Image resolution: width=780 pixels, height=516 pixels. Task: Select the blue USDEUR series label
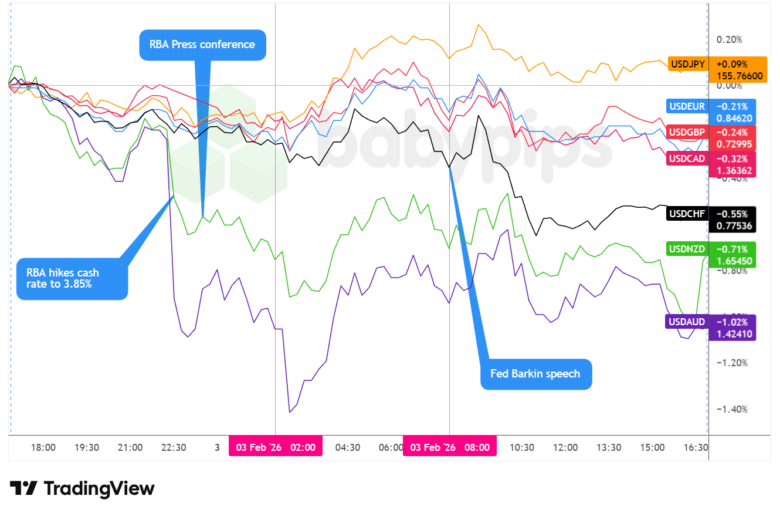click(686, 105)
